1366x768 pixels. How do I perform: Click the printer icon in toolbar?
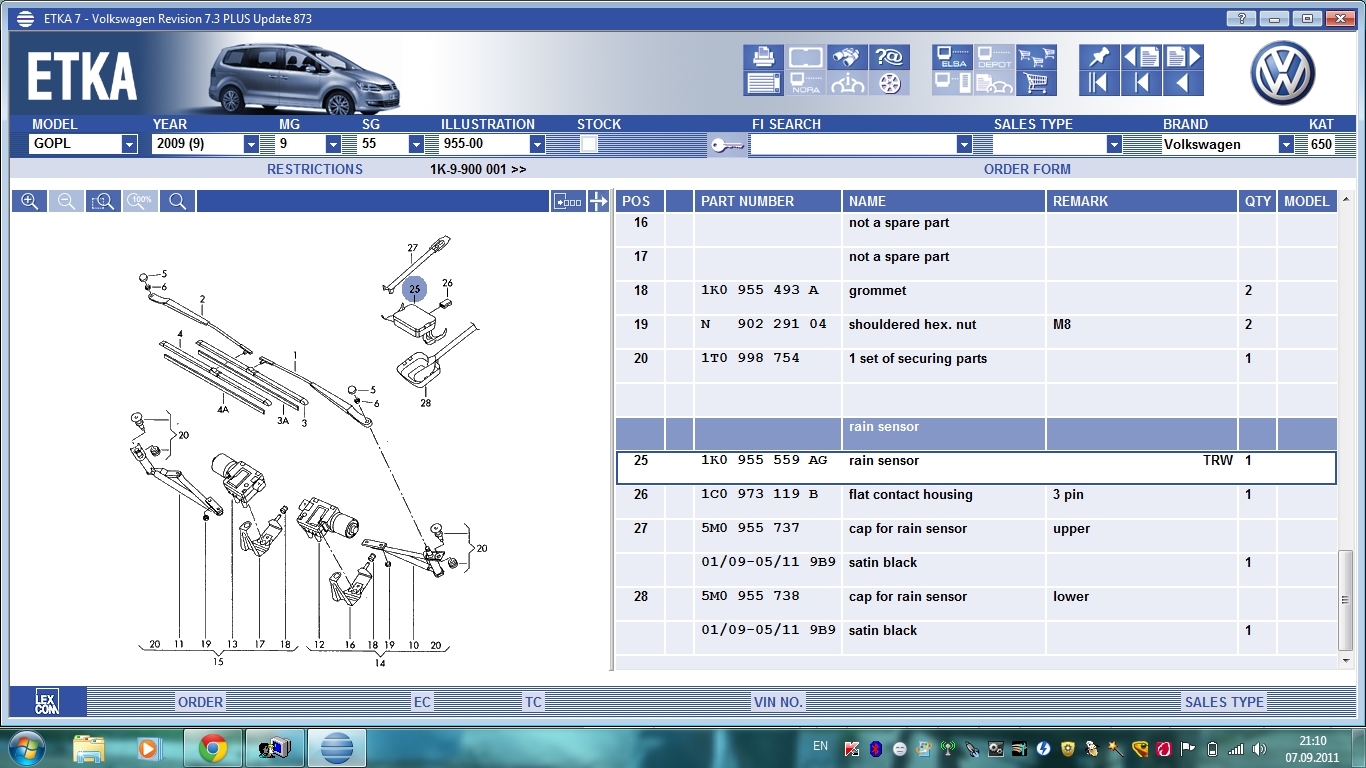pos(763,57)
